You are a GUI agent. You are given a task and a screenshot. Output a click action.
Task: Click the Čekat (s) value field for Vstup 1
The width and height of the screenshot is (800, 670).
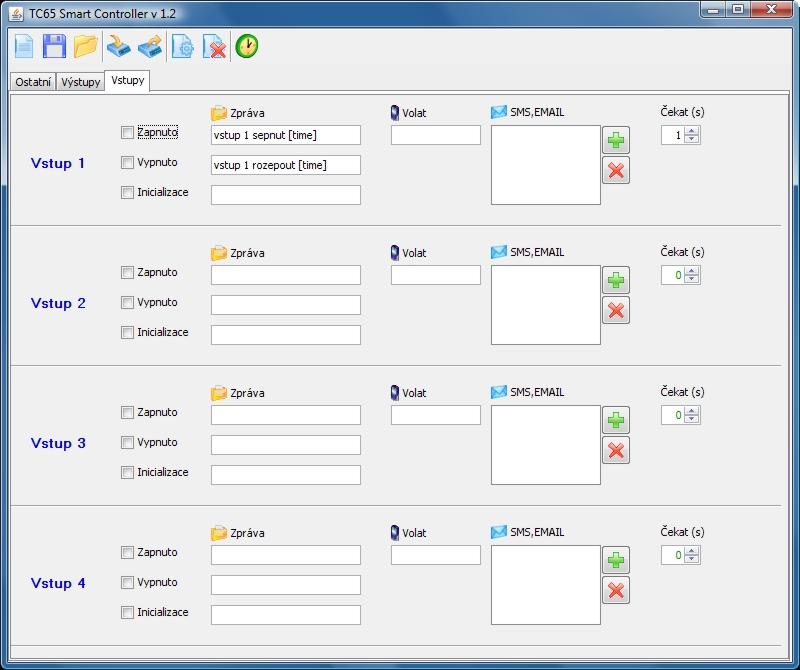point(673,135)
